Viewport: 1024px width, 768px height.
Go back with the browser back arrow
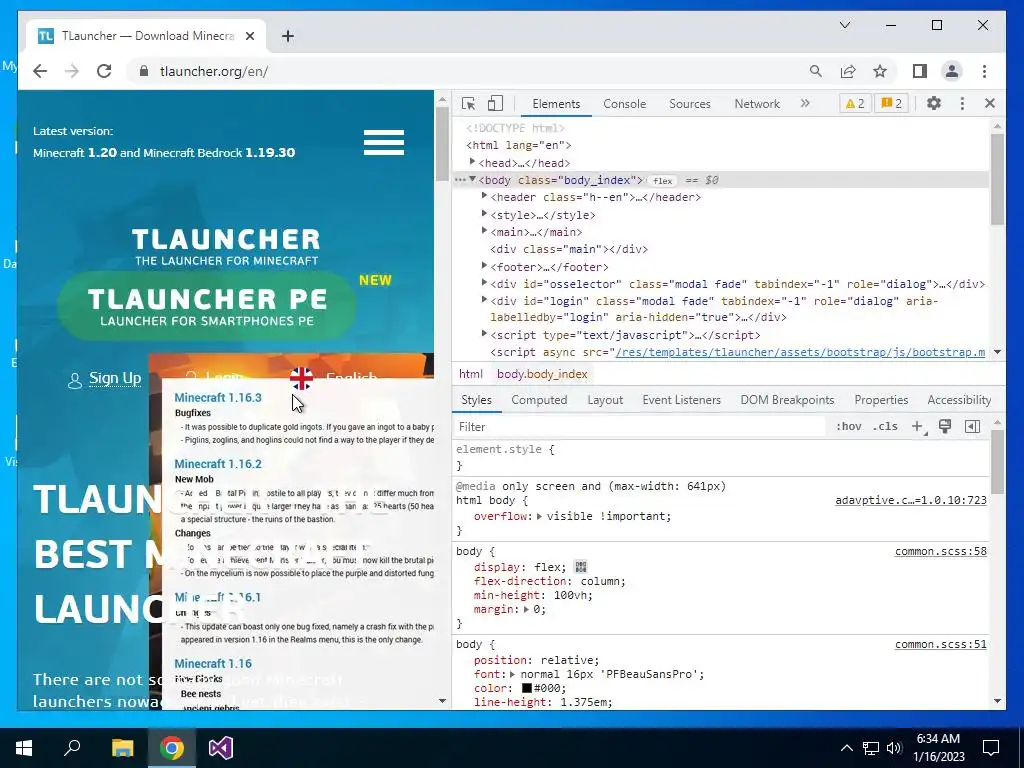tap(40, 71)
